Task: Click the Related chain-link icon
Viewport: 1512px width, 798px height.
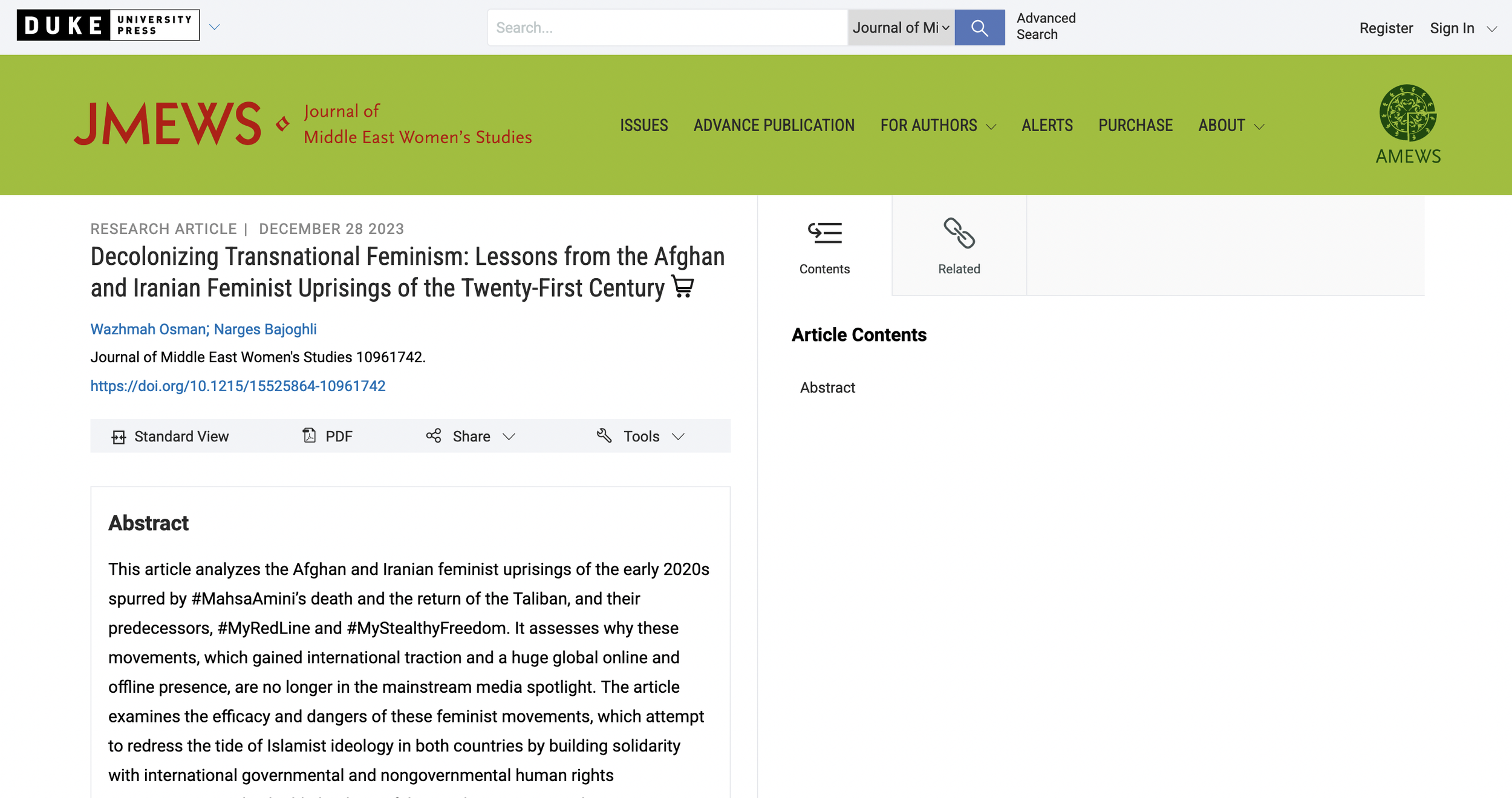Action: tap(959, 233)
